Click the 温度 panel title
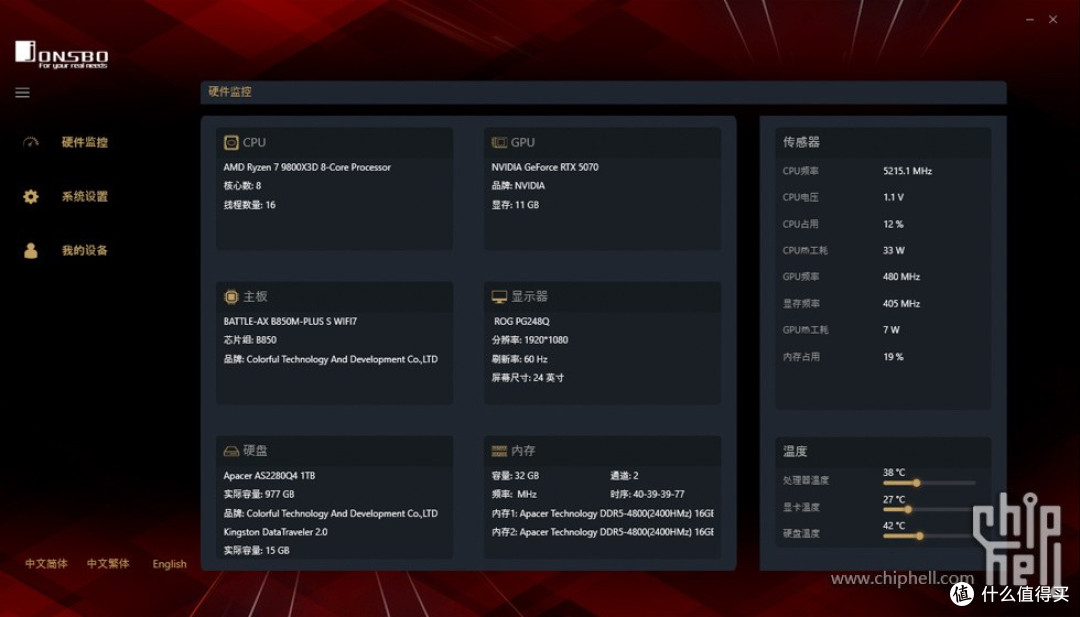Screen dimensions: 1080x617 point(795,452)
